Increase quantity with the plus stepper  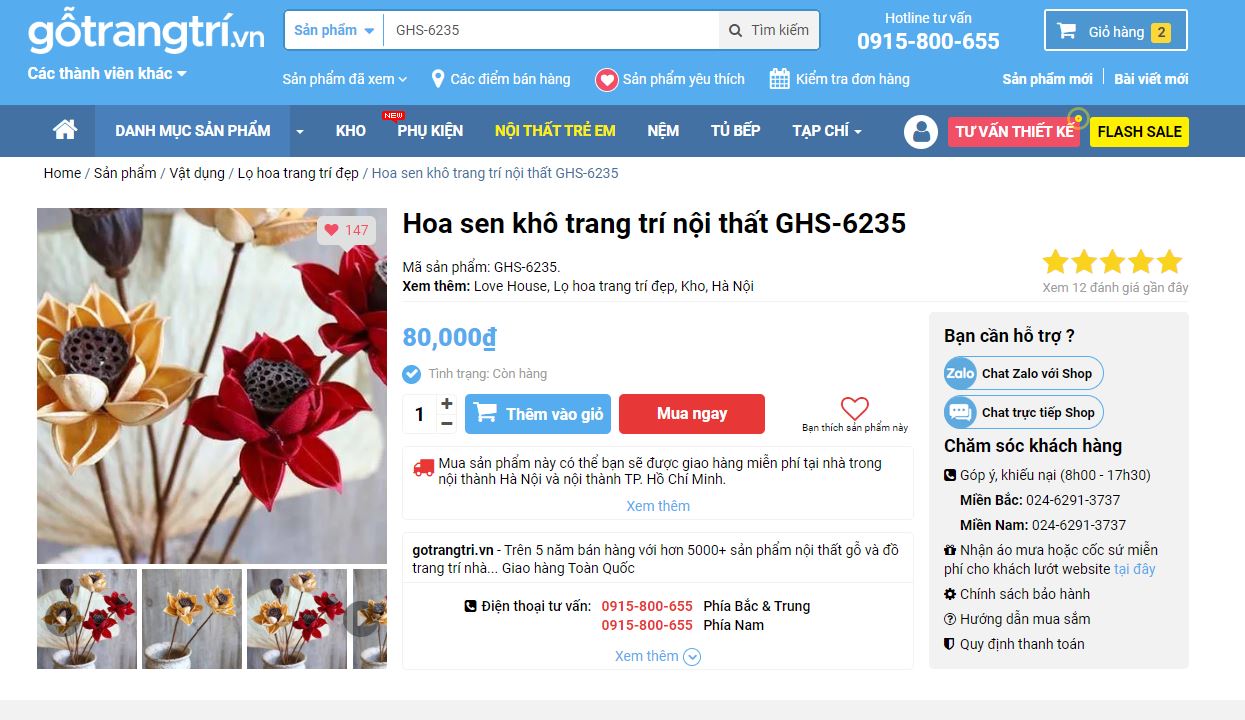(x=446, y=403)
